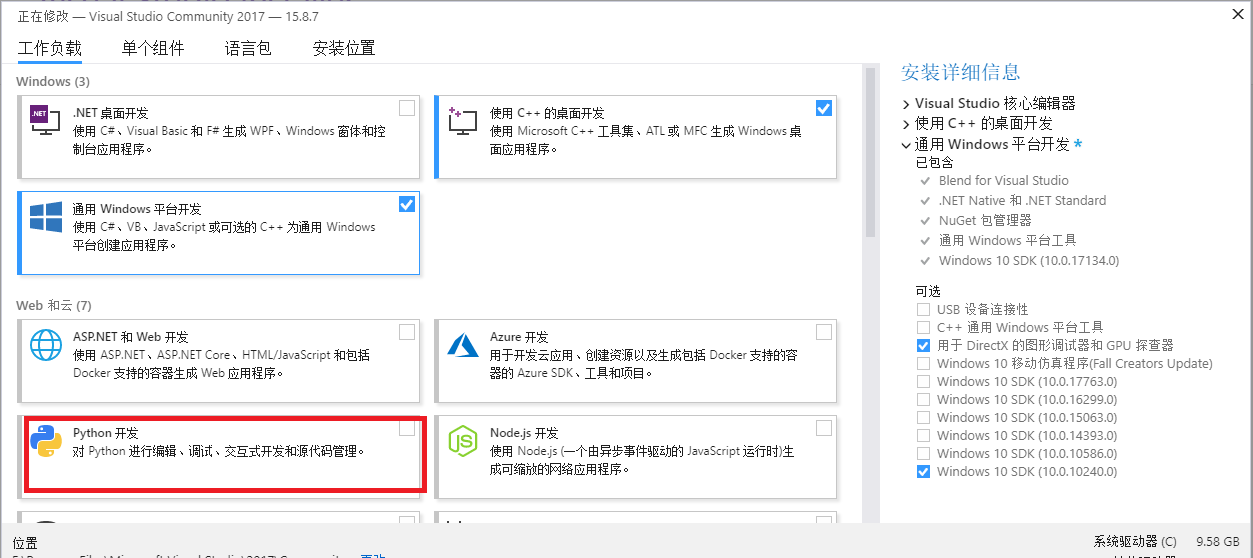
Task: Click 'Blend for Visual Studio' included item
Action: pos(1004,181)
